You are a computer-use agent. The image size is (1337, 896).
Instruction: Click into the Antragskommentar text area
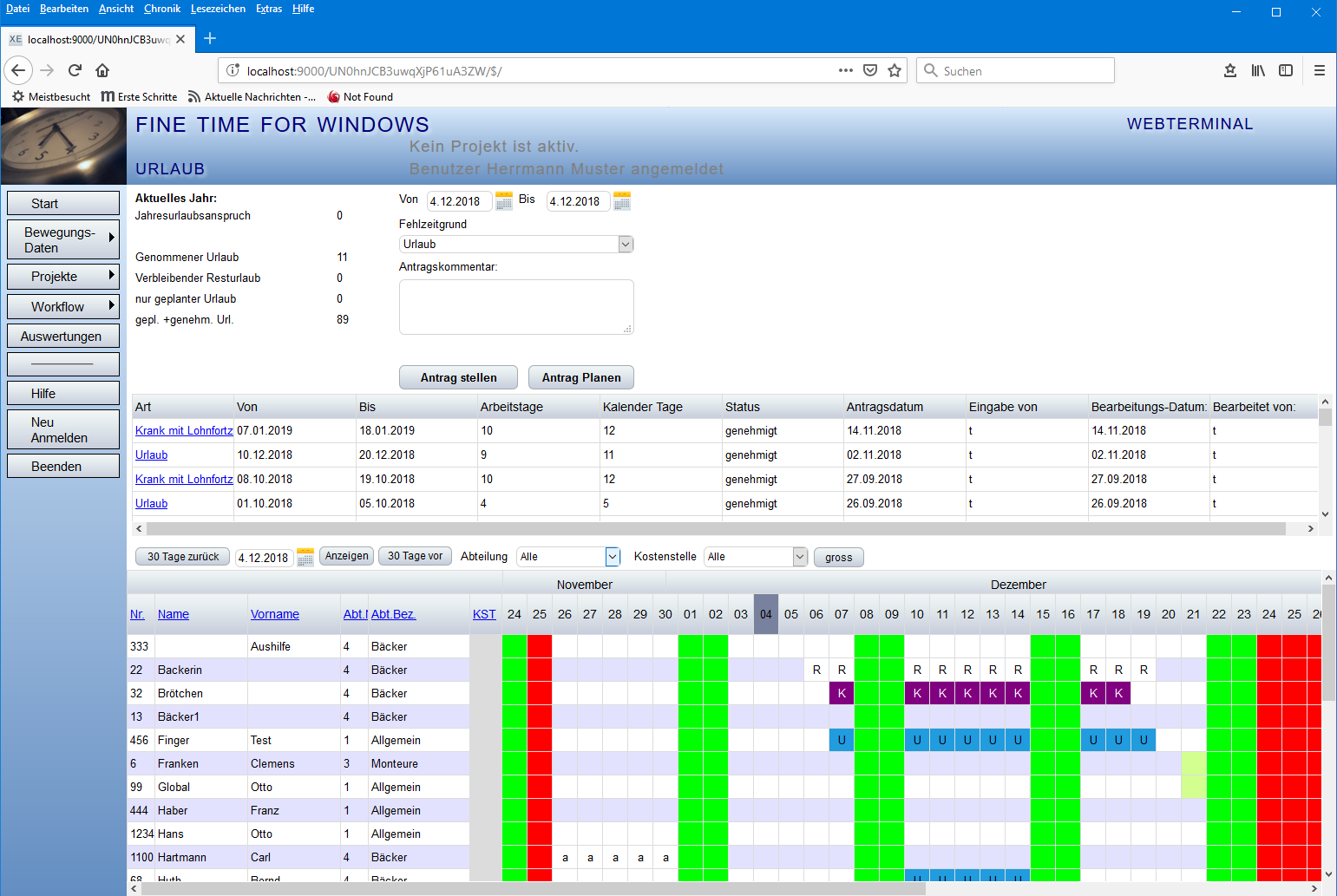(x=516, y=306)
